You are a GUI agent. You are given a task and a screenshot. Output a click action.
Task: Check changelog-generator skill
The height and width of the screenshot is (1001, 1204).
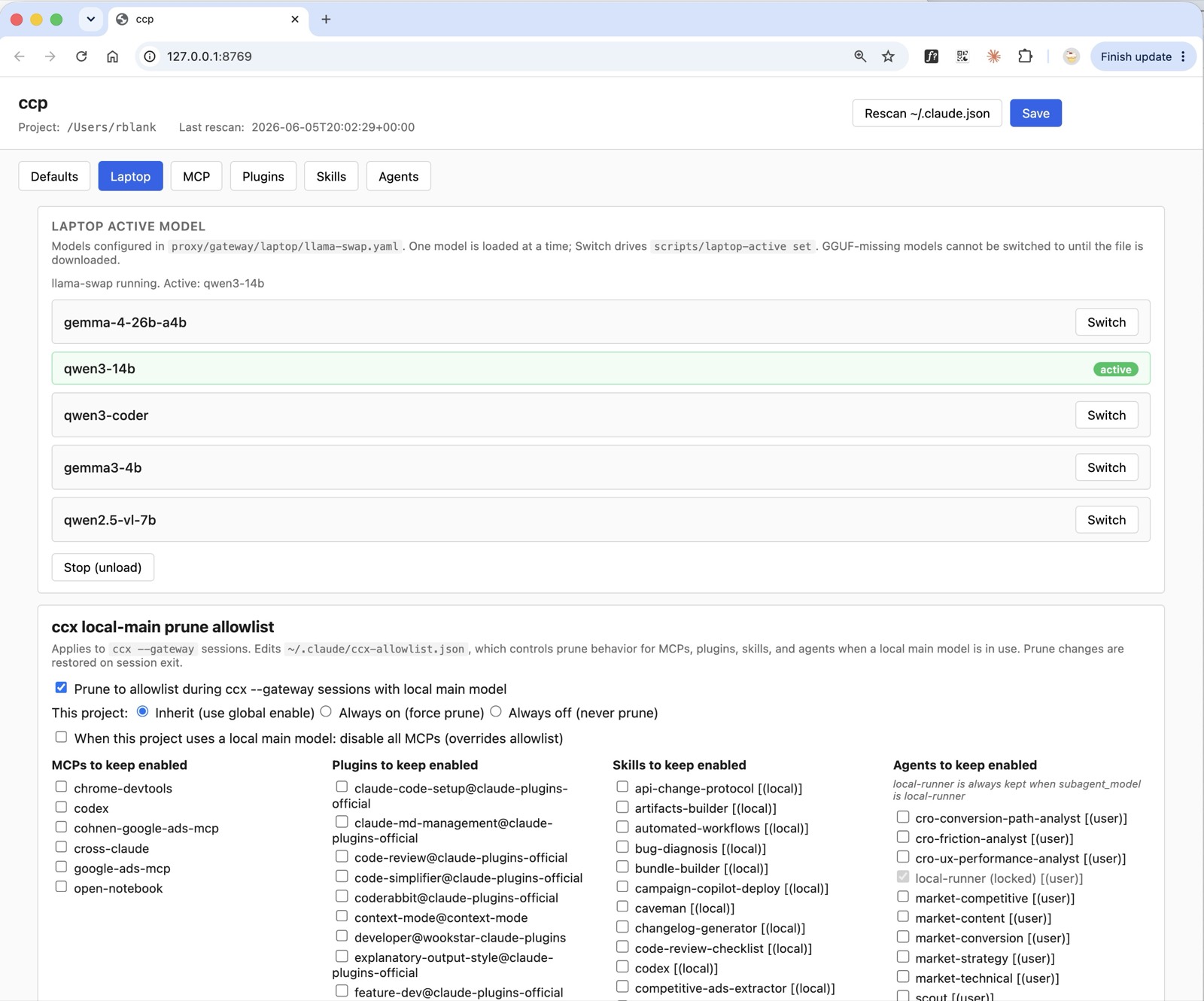point(622,927)
